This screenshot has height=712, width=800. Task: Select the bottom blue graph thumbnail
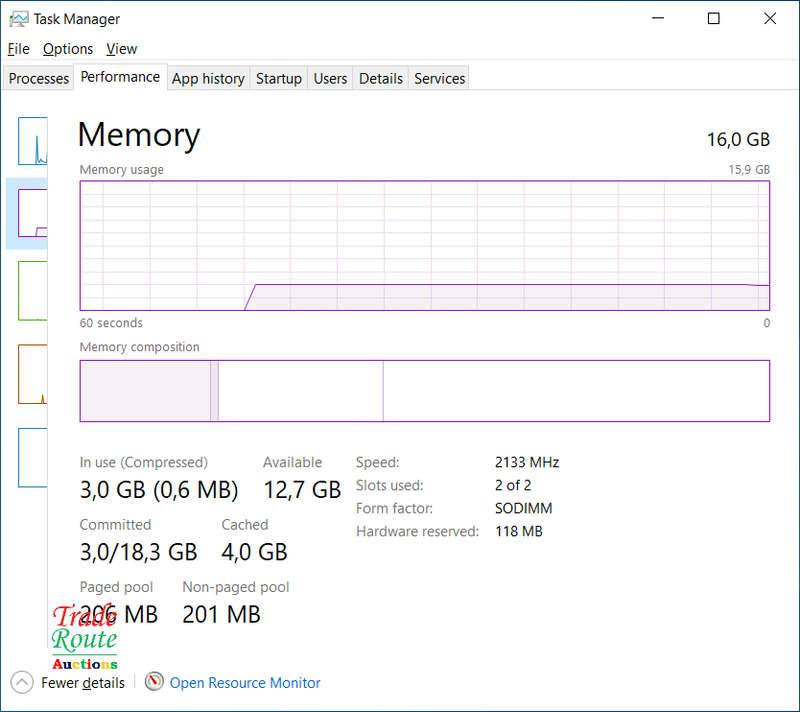pyautogui.click(x=33, y=457)
